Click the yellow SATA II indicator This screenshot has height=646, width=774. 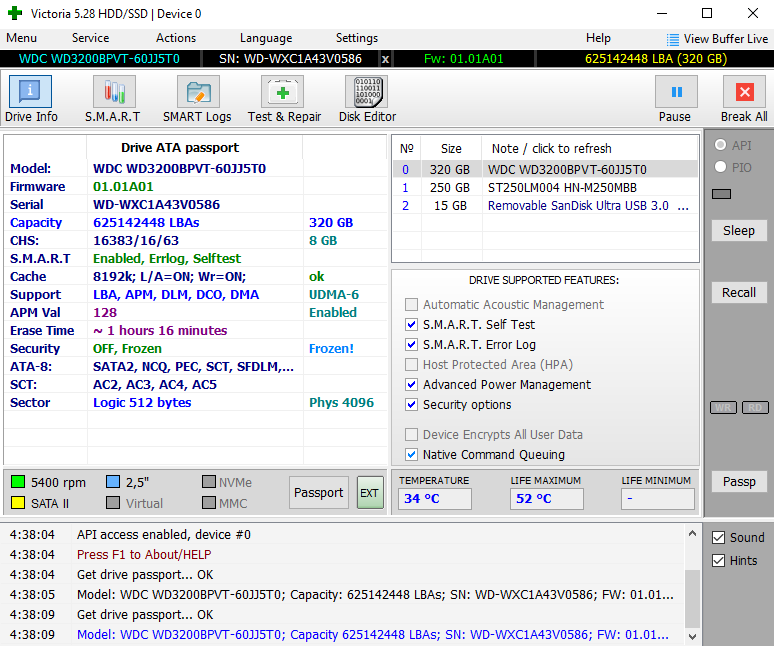click(18, 503)
